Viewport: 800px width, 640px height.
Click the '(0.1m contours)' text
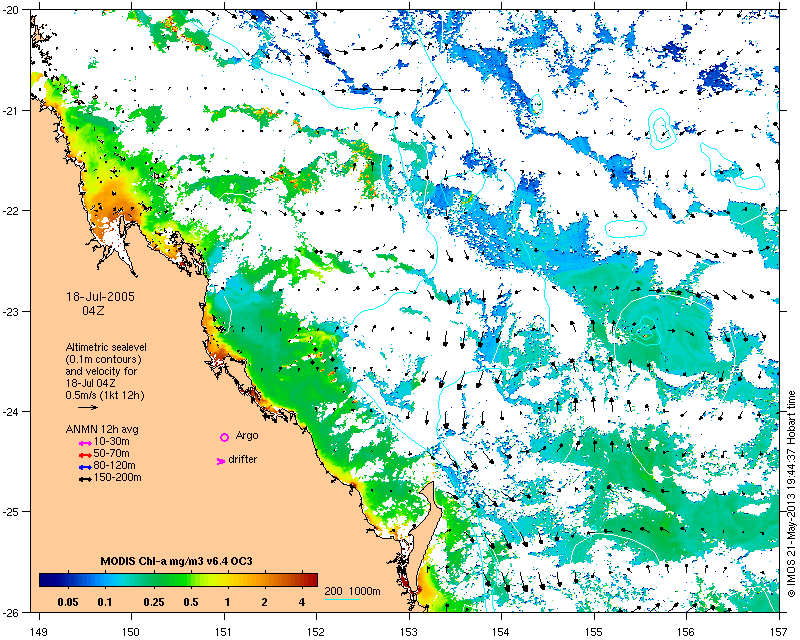click(104, 359)
